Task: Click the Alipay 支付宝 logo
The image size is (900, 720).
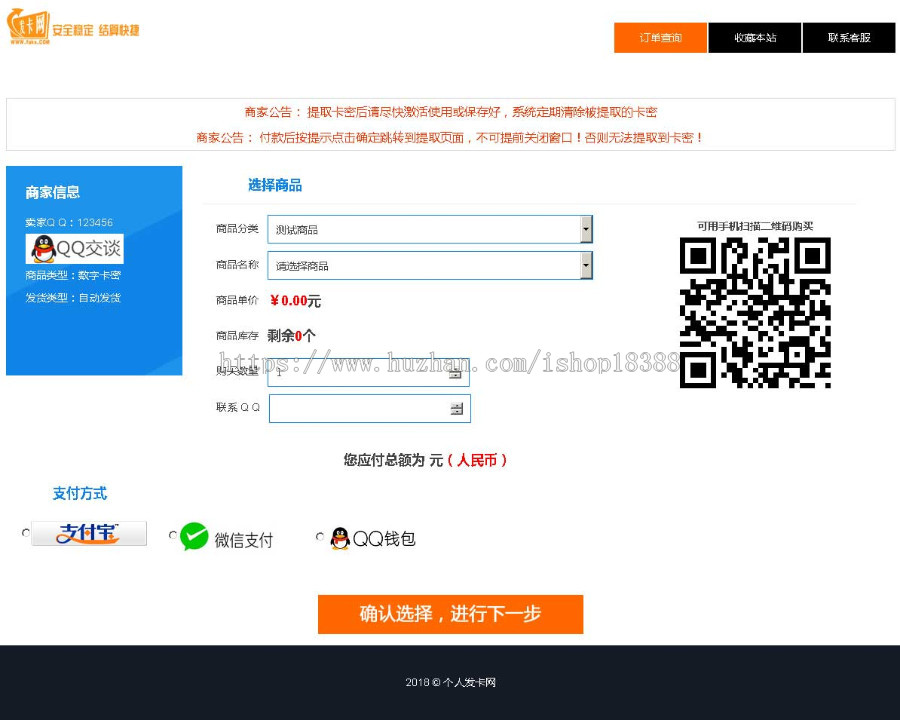Action: pyautogui.click(x=89, y=533)
